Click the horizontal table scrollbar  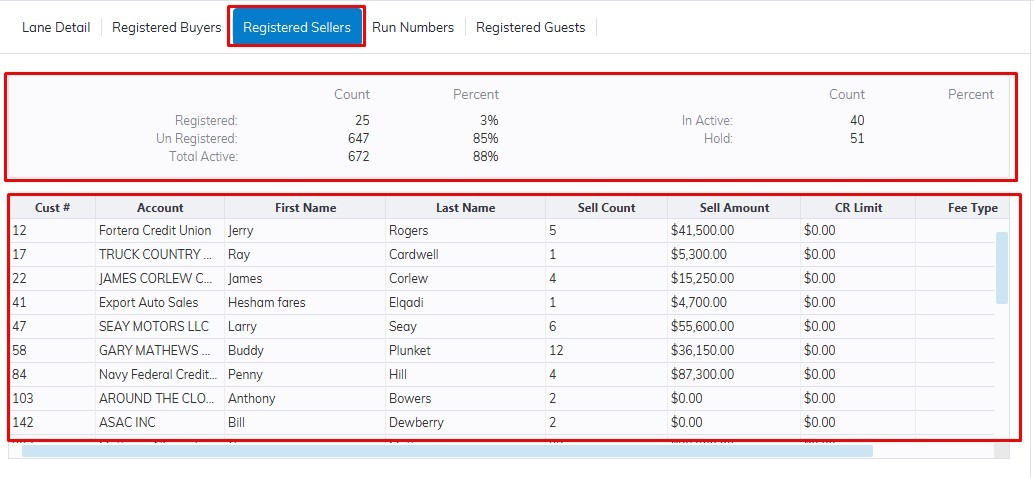[x=447, y=451]
